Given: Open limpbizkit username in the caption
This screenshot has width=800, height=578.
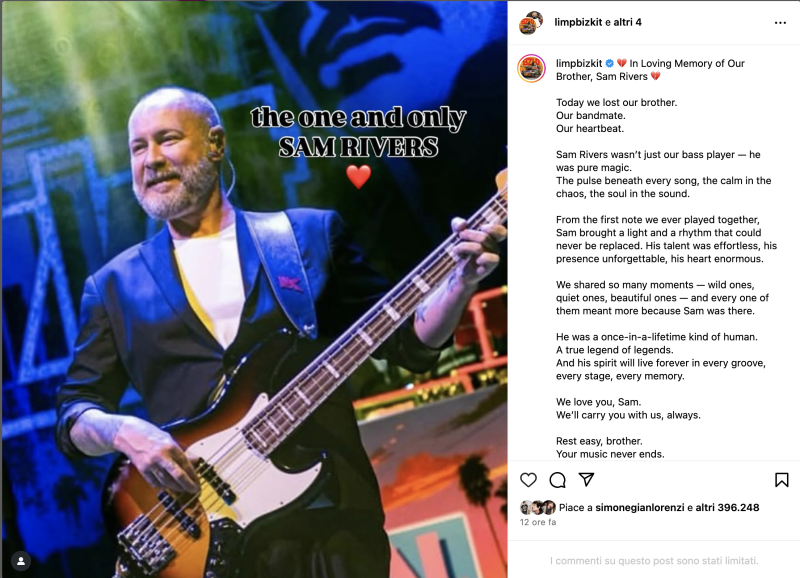Looking at the screenshot, I should tap(579, 63).
